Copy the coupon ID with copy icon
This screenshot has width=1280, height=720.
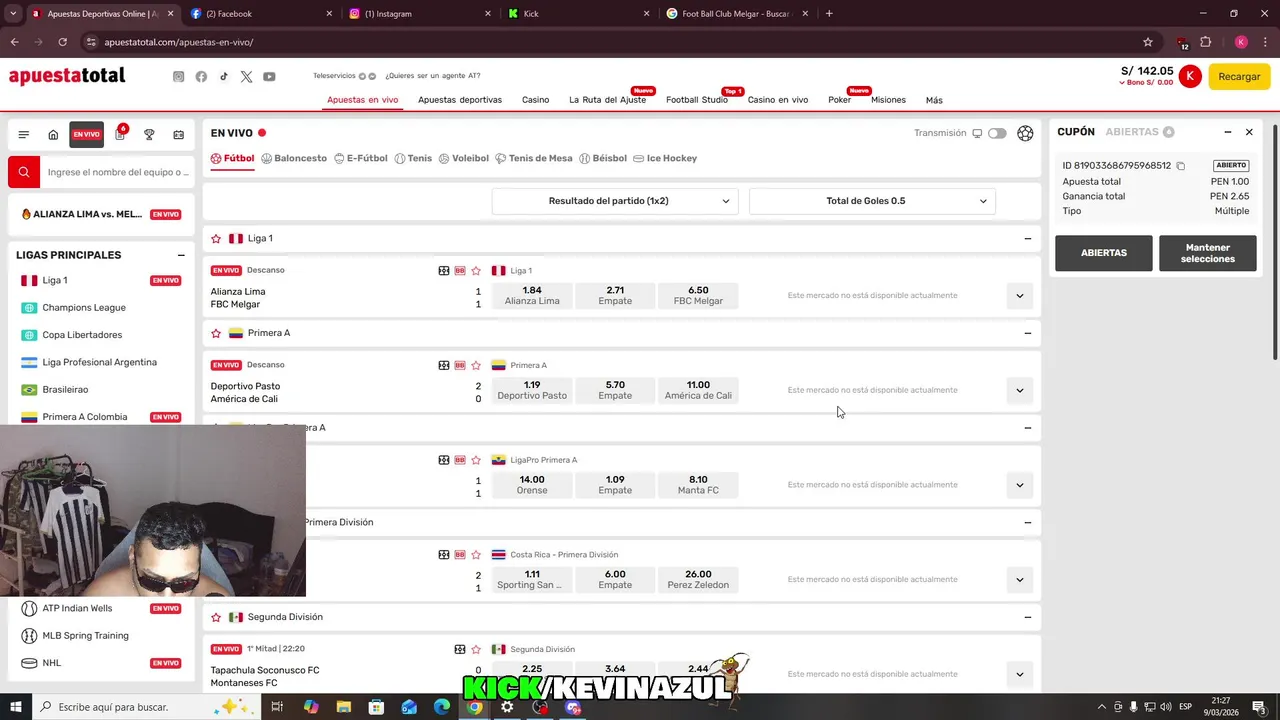point(1181,166)
